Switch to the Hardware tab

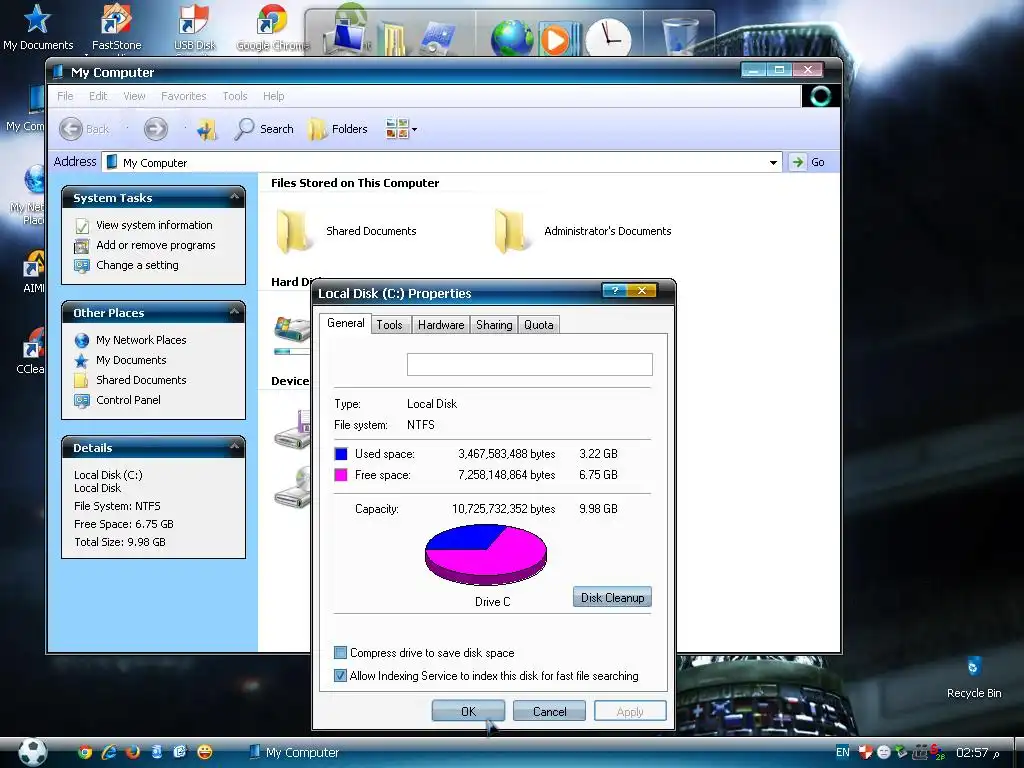coord(441,325)
